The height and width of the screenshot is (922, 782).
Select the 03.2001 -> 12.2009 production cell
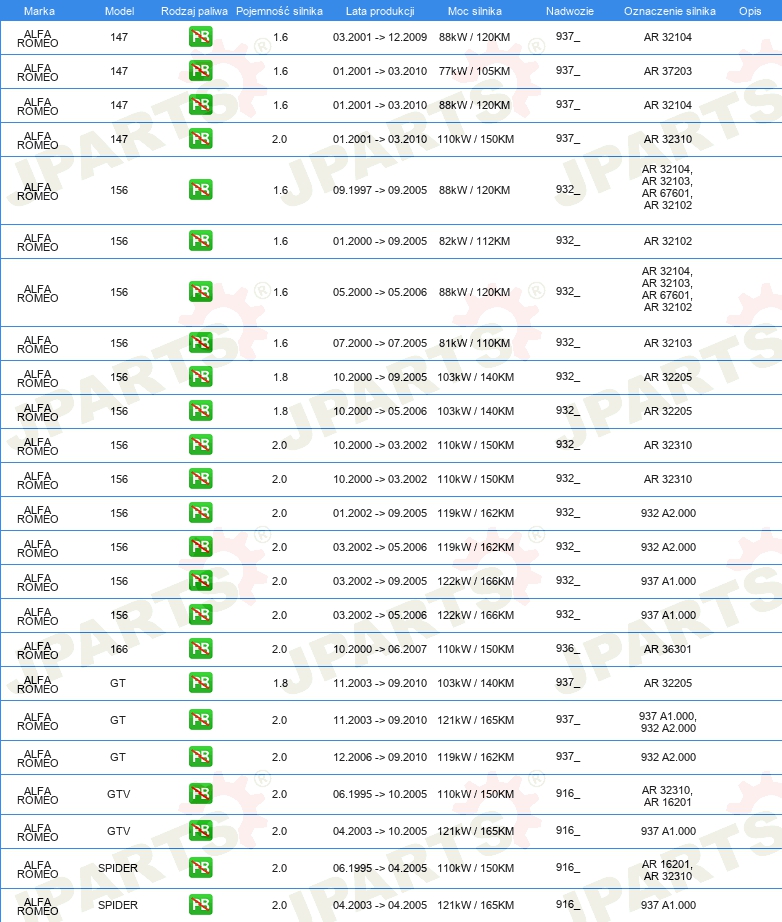click(380, 37)
